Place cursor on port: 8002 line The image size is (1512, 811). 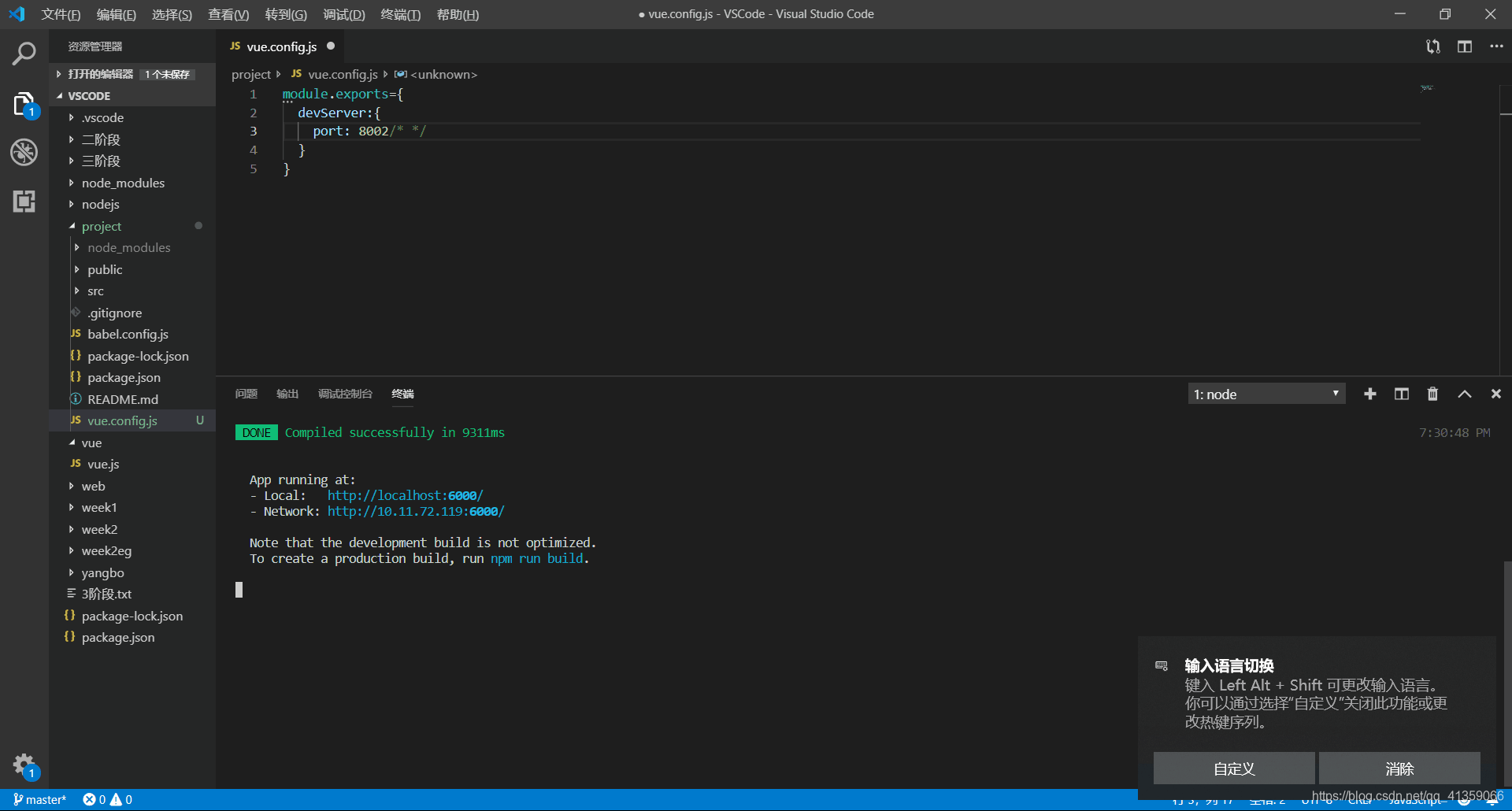tap(850, 131)
